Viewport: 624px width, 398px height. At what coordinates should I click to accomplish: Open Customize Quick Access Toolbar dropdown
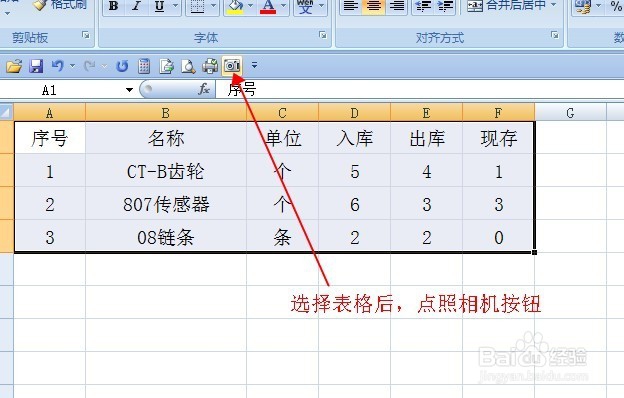pyautogui.click(x=254, y=65)
